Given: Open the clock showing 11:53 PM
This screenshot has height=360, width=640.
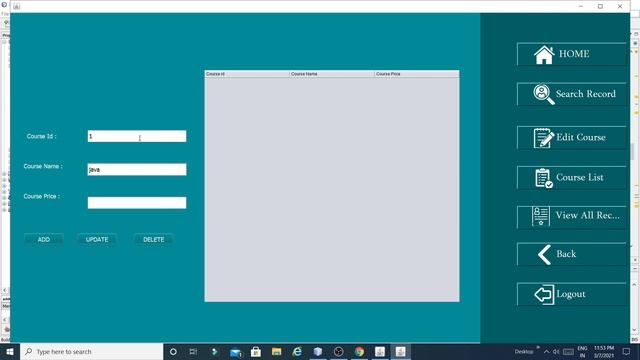Looking at the screenshot, I should (x=604, y=351).
